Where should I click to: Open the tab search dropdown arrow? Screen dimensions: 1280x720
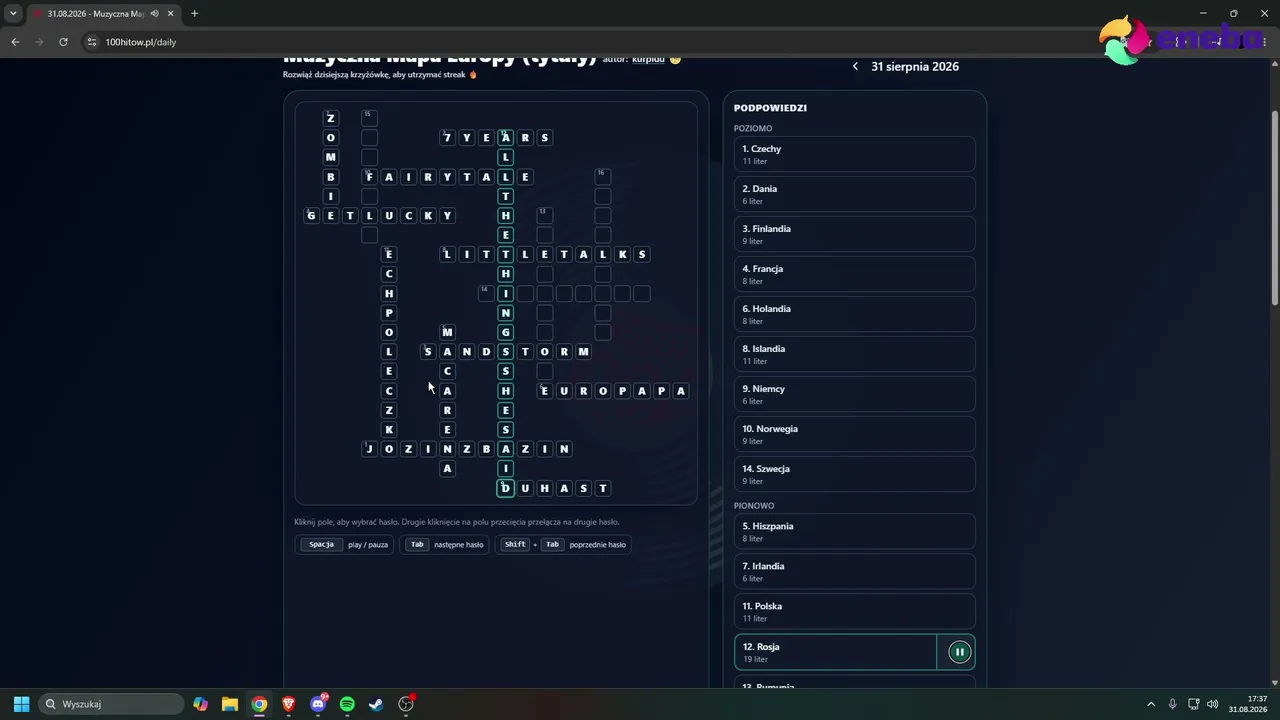(13, 14)
